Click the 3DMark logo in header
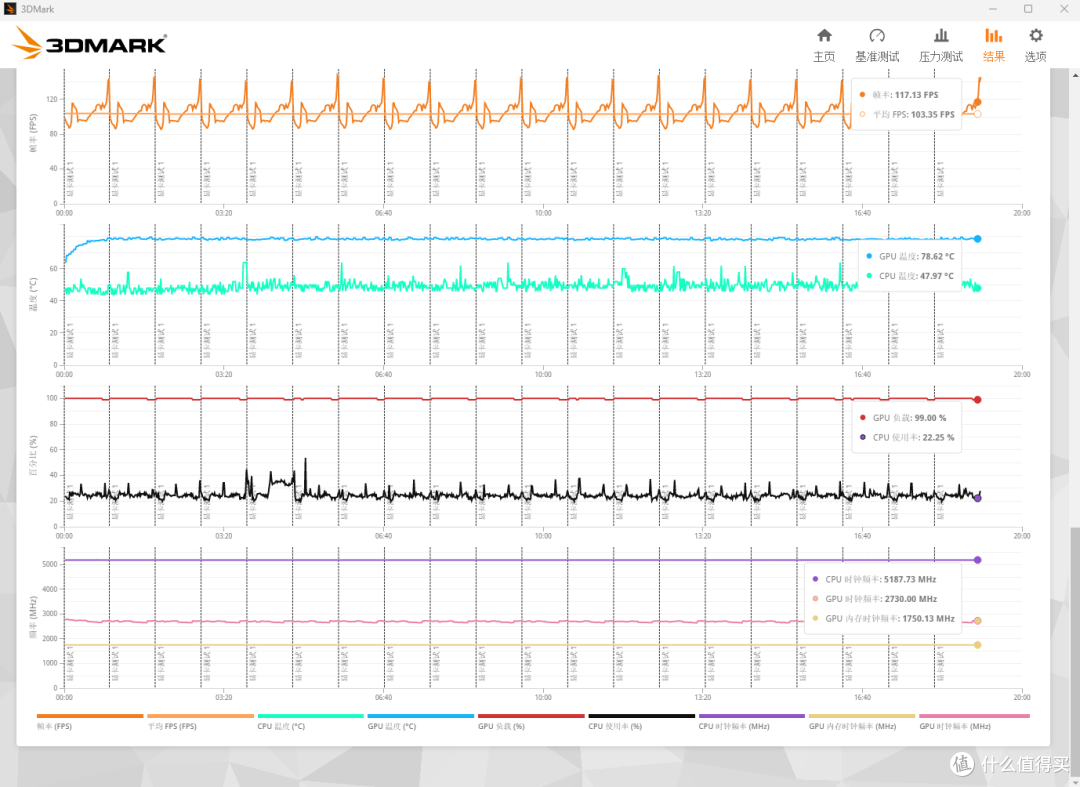 coord(90,43)
